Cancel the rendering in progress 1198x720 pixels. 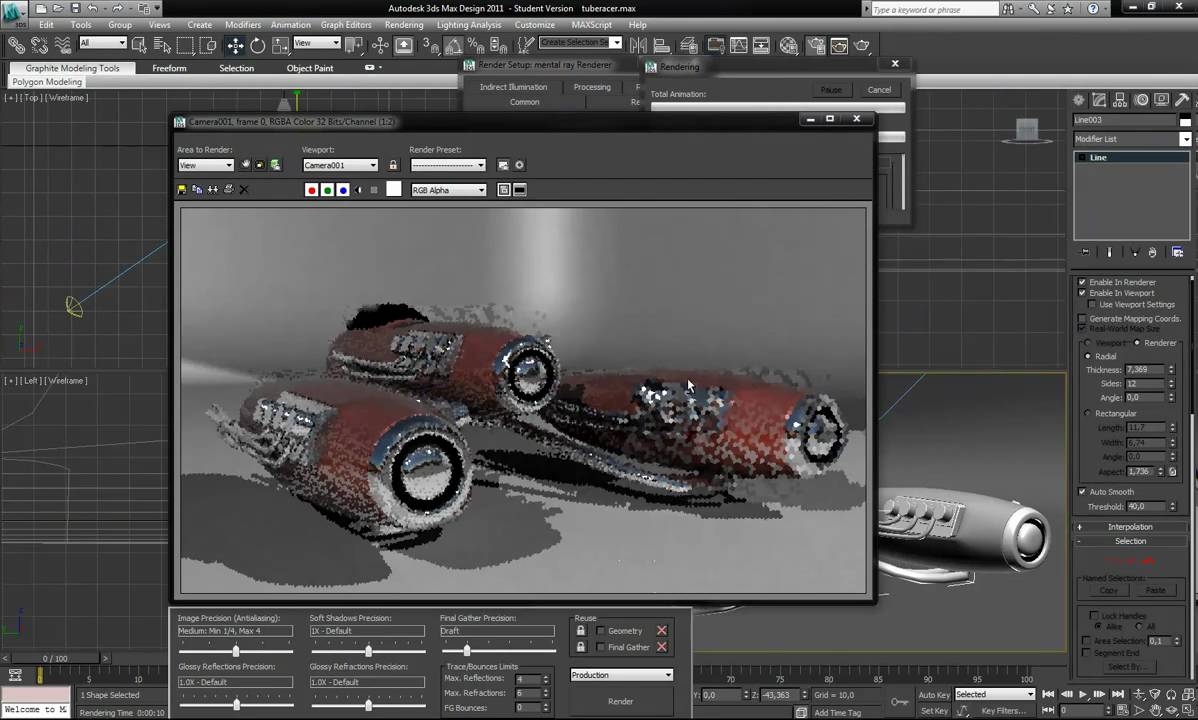879,90
